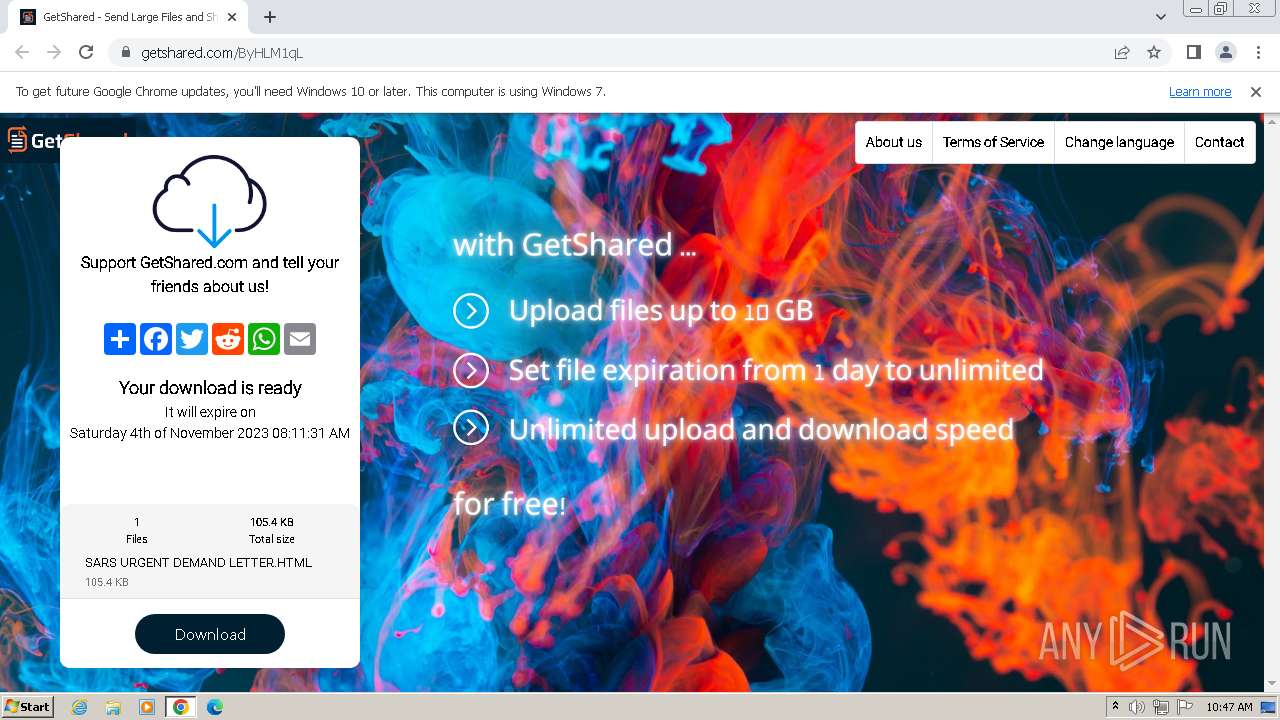Share via the WhatsApp icon
The width and height of the screenshot is (1280, 720).
tap(264, 339)
